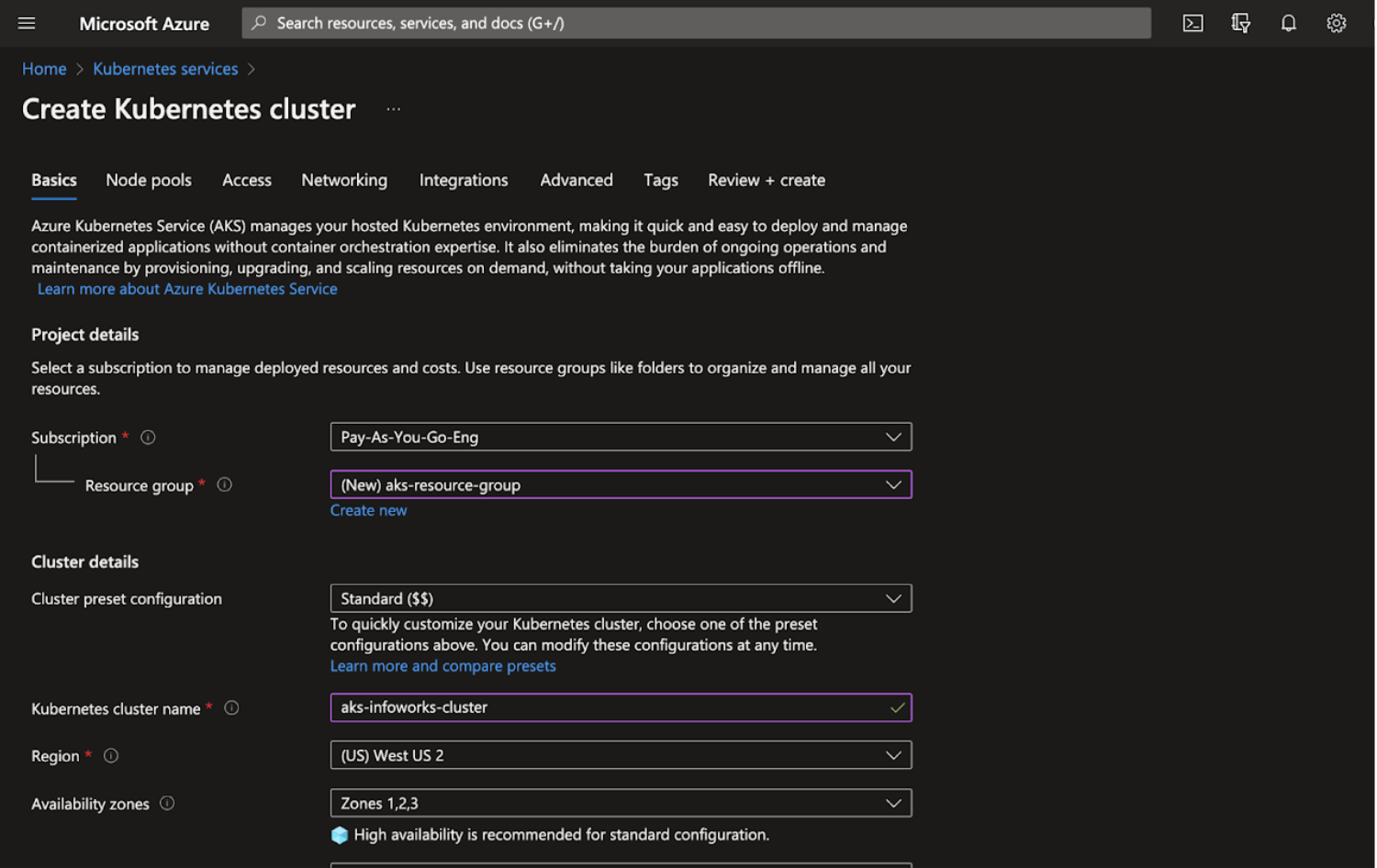Screen dimensions: 1377x868
Task: Click Create new resource group link
Action: [x=368, y=510]
